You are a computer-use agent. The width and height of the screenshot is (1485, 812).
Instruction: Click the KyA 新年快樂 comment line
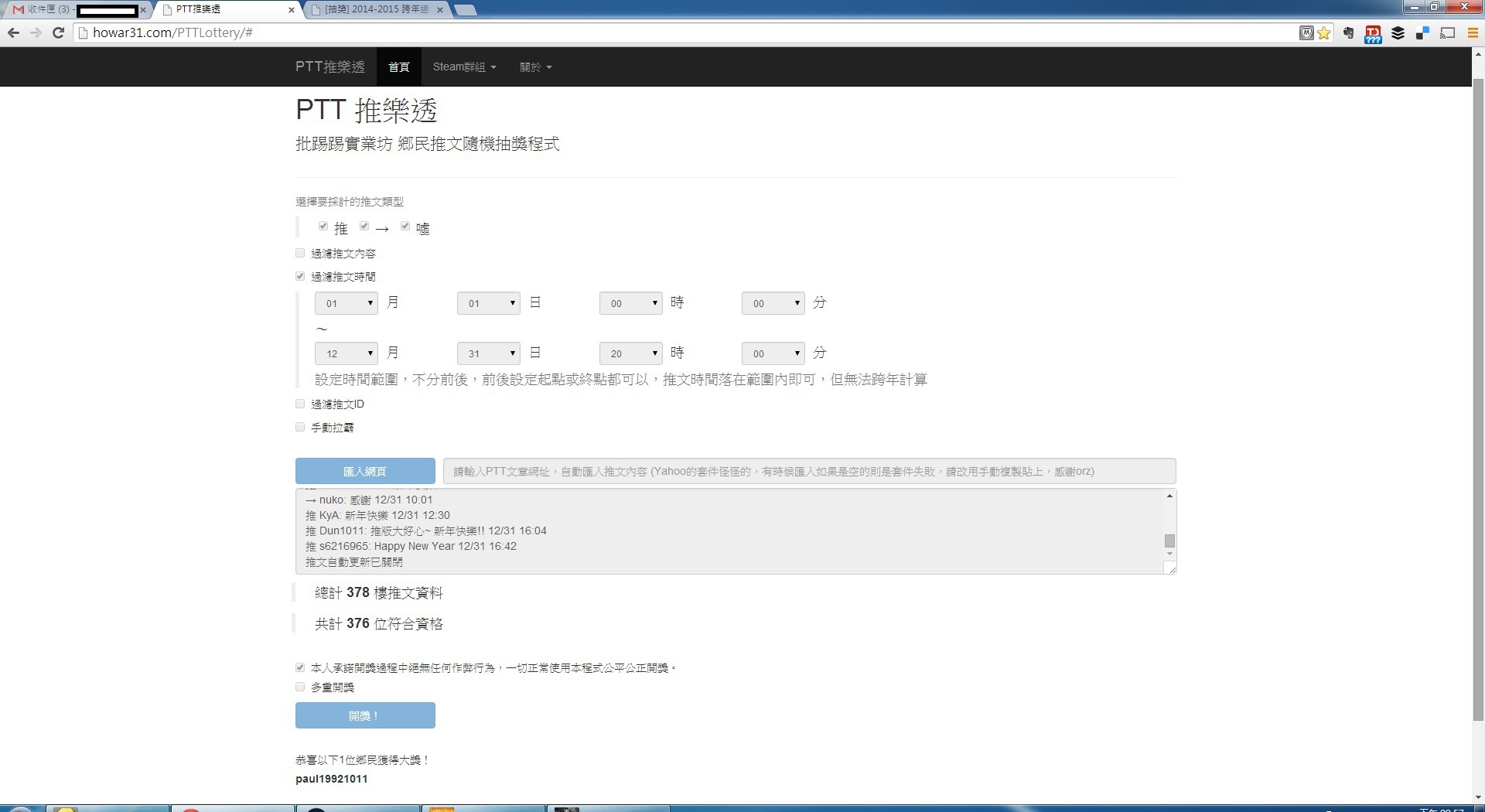[x=377, y=515]
